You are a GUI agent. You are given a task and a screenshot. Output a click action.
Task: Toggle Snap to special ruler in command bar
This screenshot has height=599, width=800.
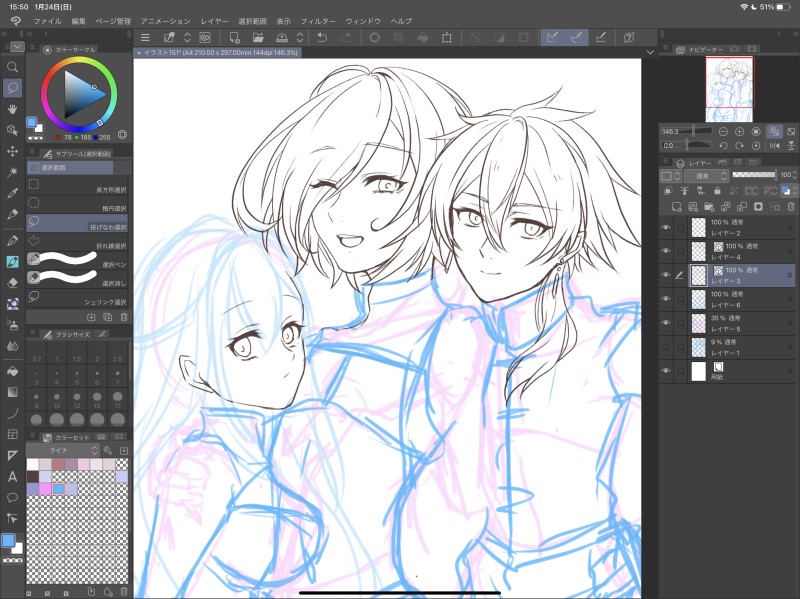577,37
